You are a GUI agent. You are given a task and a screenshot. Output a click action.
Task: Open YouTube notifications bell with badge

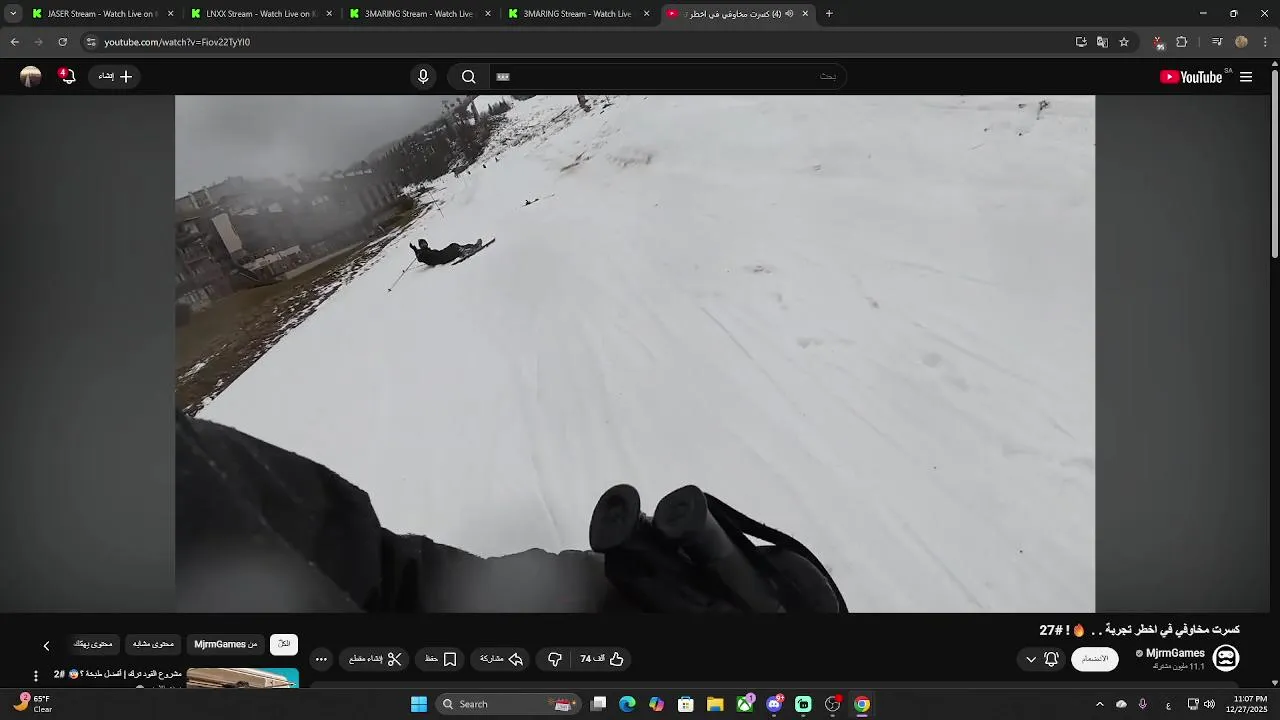pos(67,76)
